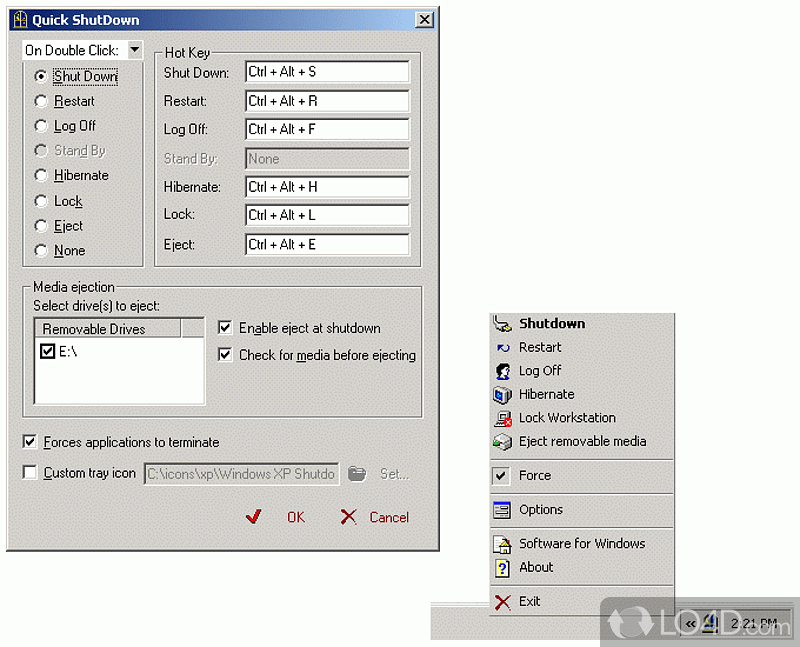Click the red X Exit icon
The height and width of the screenshot is (647, 800).
tap(503, 602)
